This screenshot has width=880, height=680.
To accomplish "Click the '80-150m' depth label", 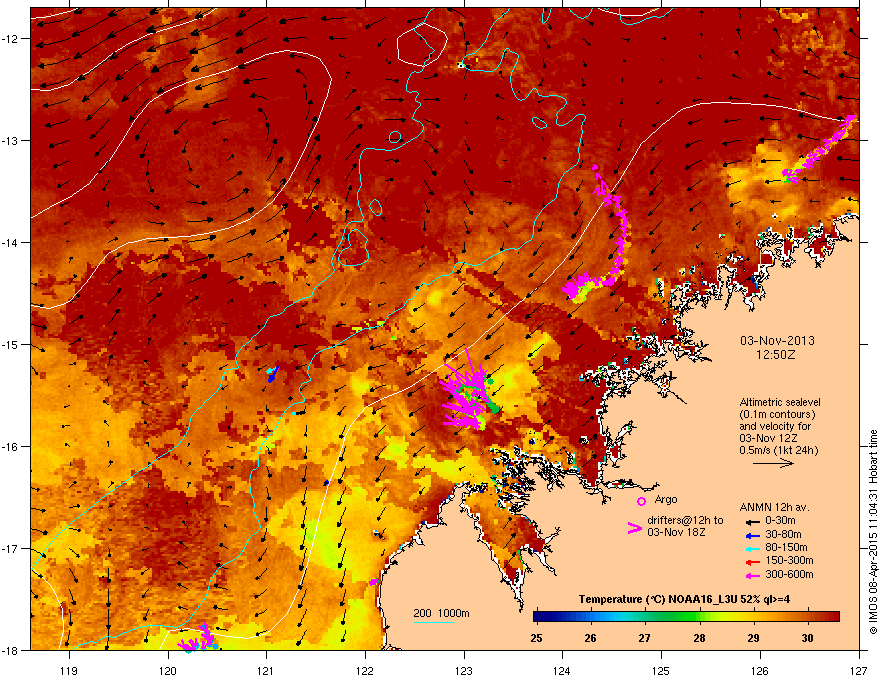I will (x=786, y=548).
